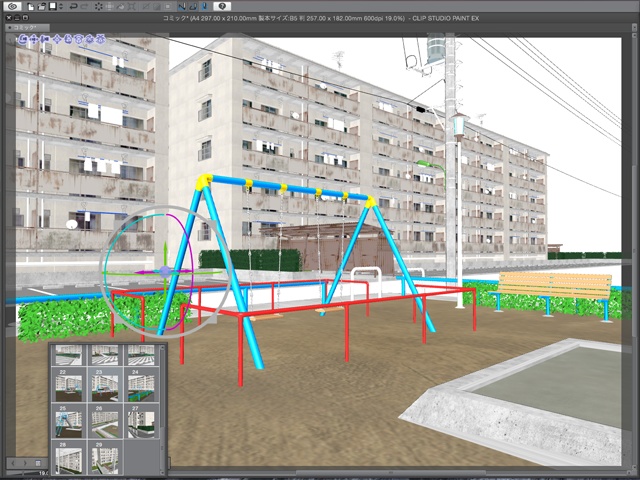Select camera preset thumbnail 23
640x480 pixels.
coord(105,384)
